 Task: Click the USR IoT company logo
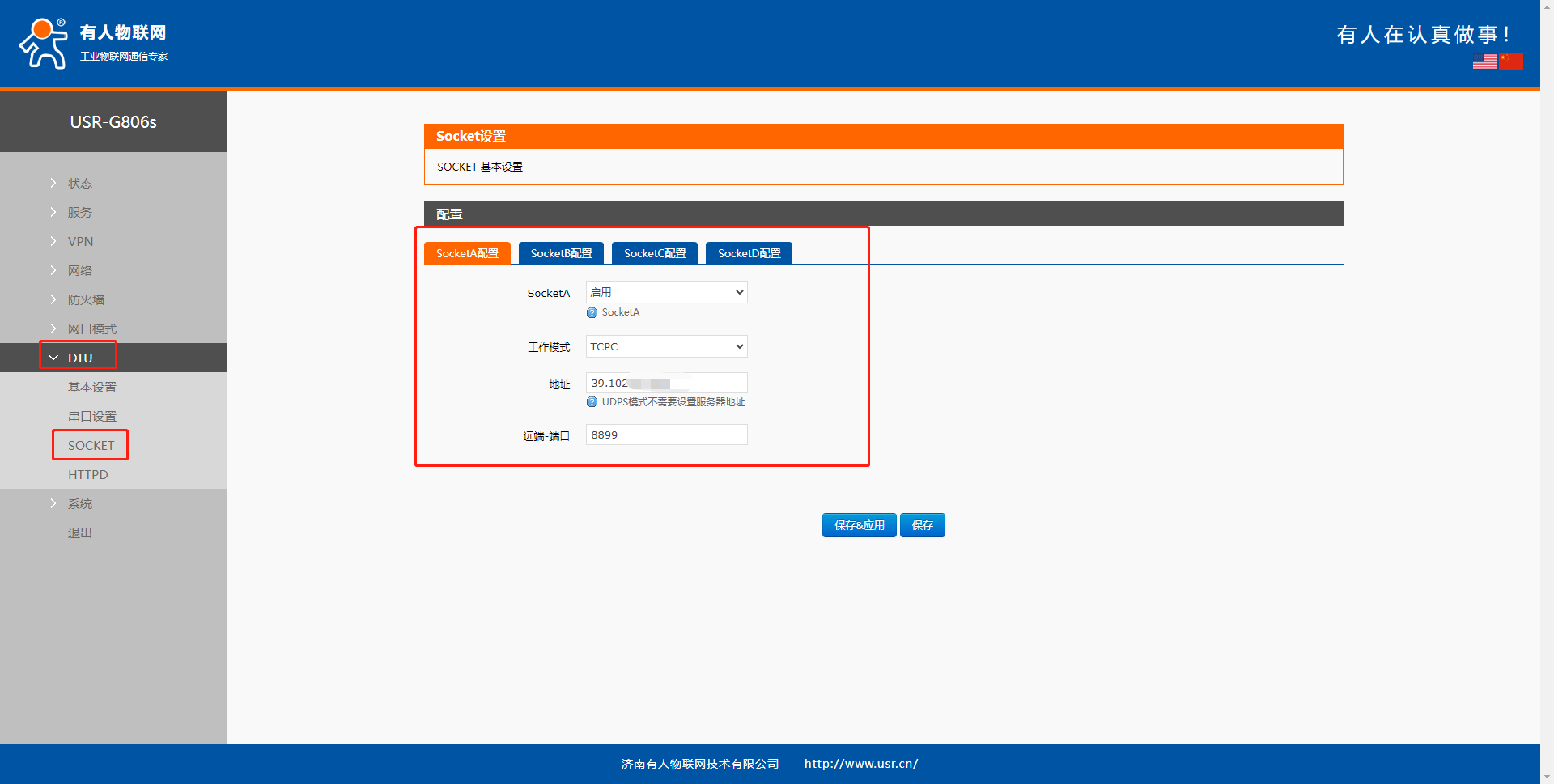93,44
